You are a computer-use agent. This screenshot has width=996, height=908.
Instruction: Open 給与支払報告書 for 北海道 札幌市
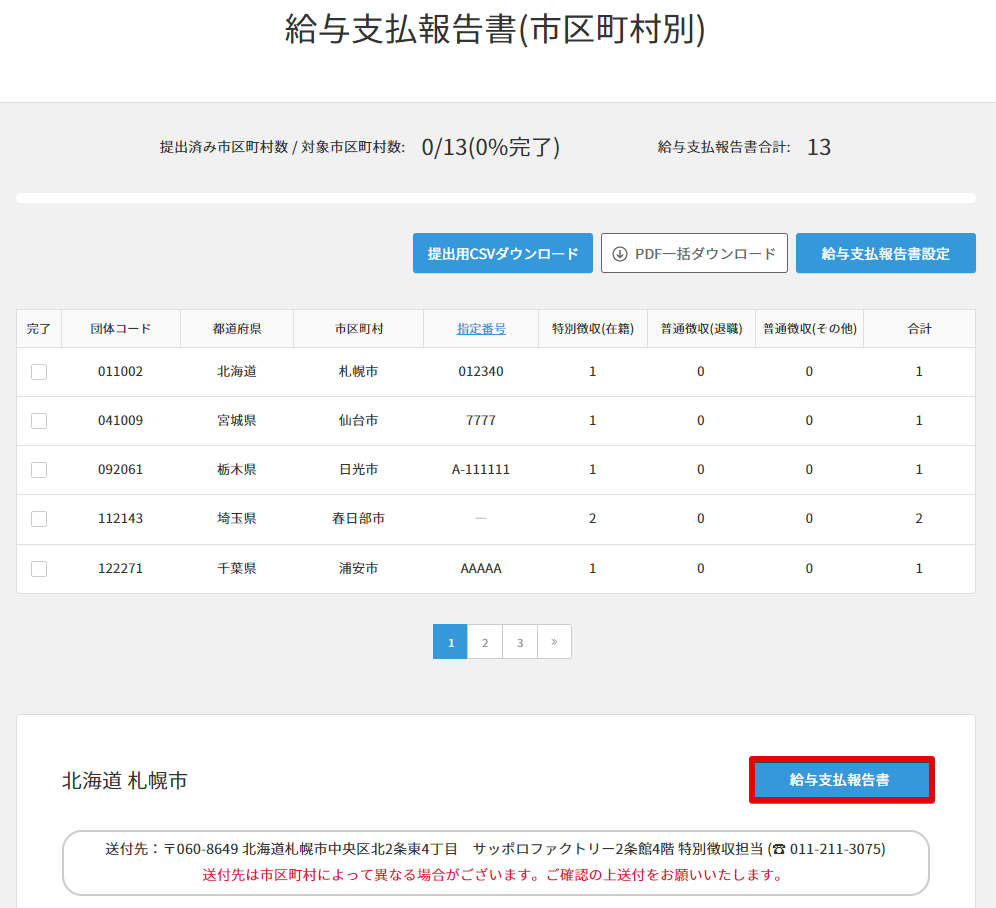tap(840, 780)
